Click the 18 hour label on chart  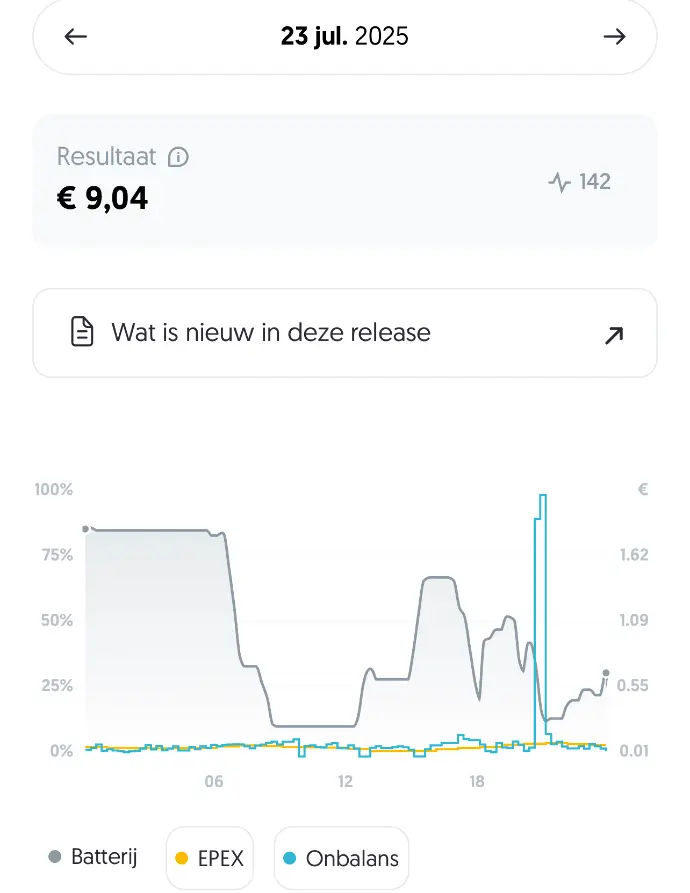[477, 781]
